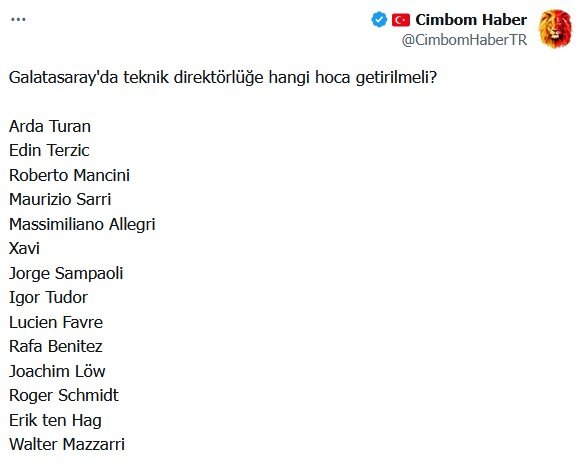The height and width of the screenshot is (470, 588).
Task: Open the lion profile avatar
Action: coord(555,29)
